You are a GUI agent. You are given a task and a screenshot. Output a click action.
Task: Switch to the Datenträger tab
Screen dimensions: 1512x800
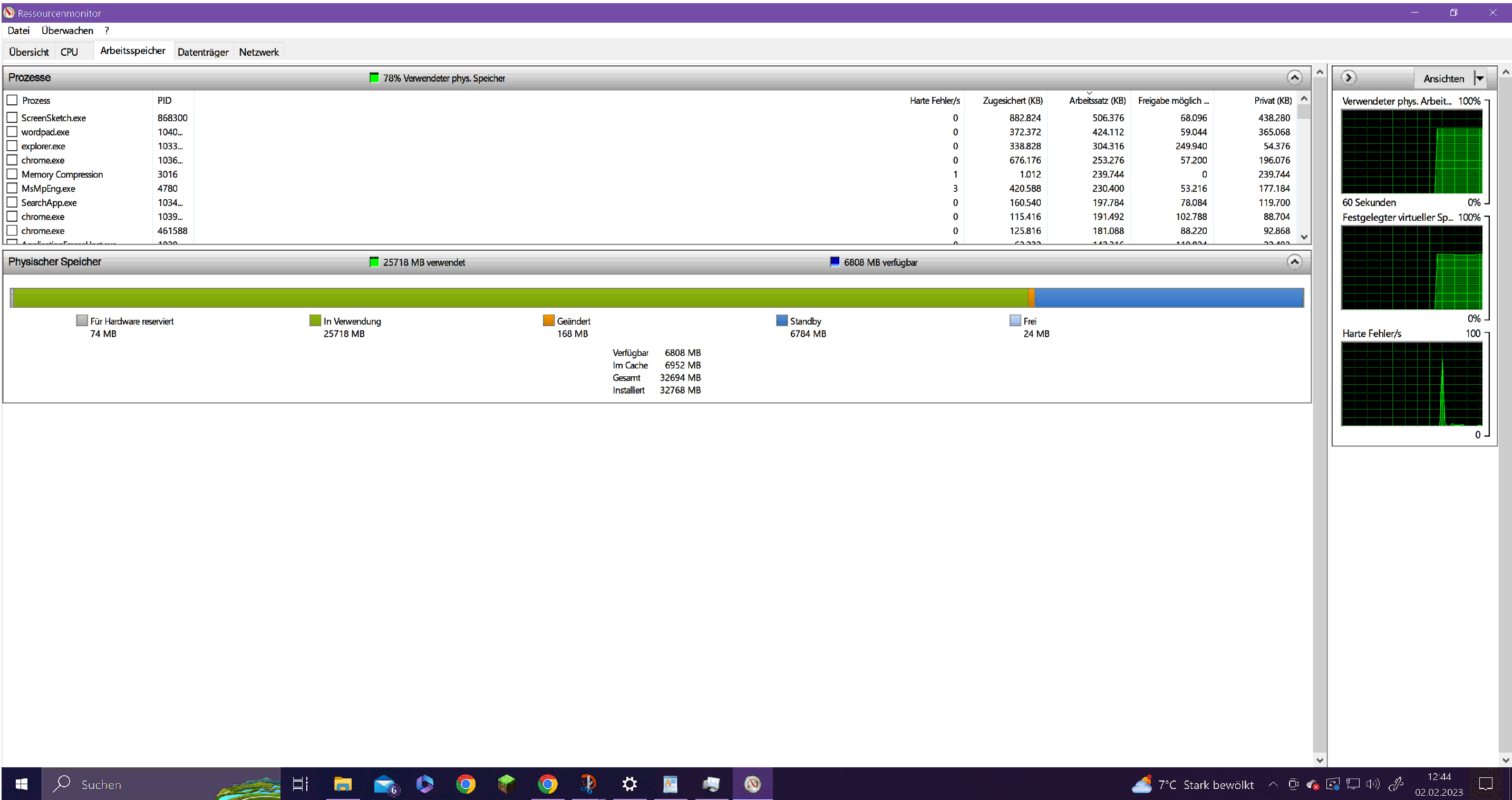[x=202, y=52]
